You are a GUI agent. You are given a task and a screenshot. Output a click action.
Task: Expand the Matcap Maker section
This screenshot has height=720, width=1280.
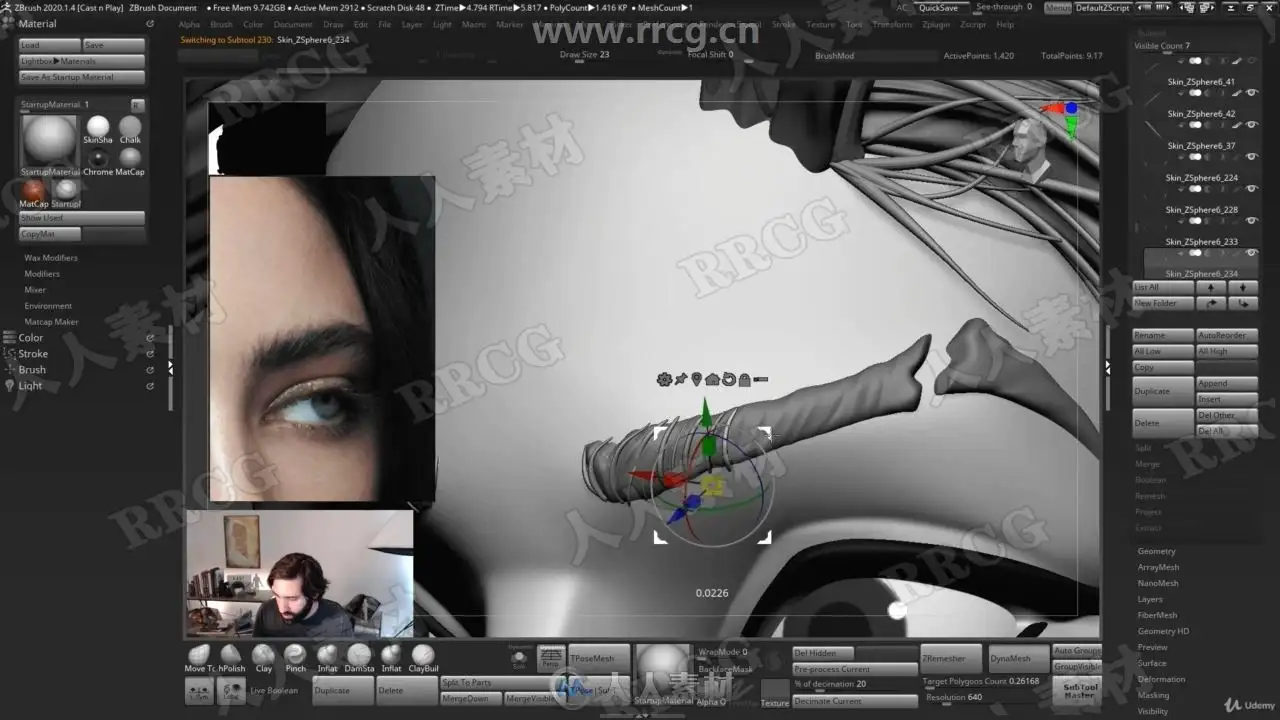51,322
